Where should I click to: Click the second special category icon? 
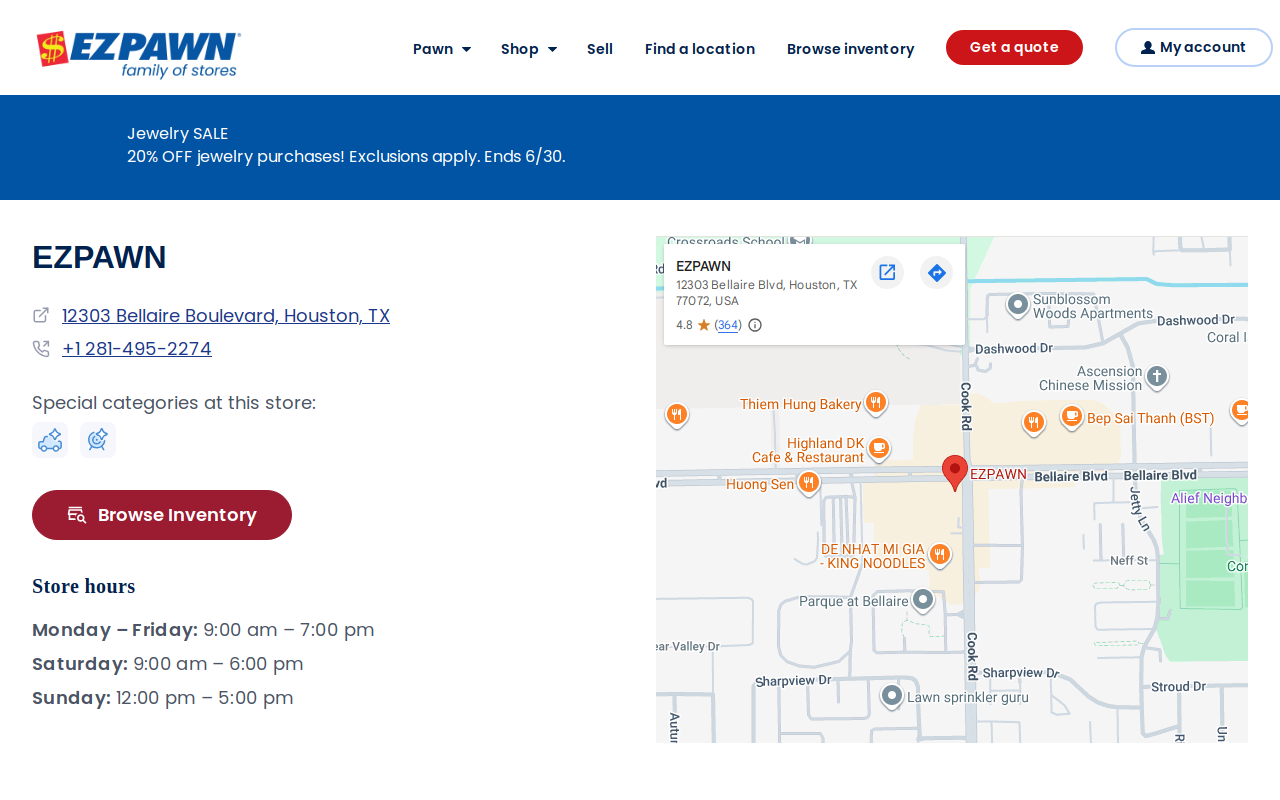[98, 440]
